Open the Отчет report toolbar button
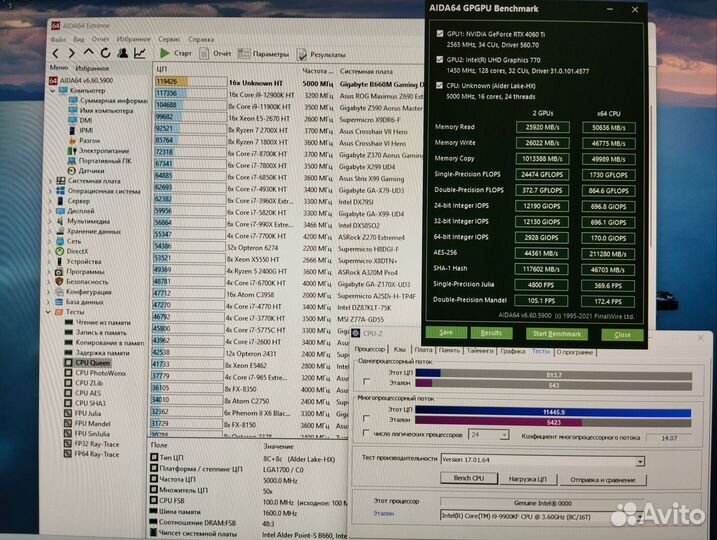717x540 pixels. click(215, 53)
